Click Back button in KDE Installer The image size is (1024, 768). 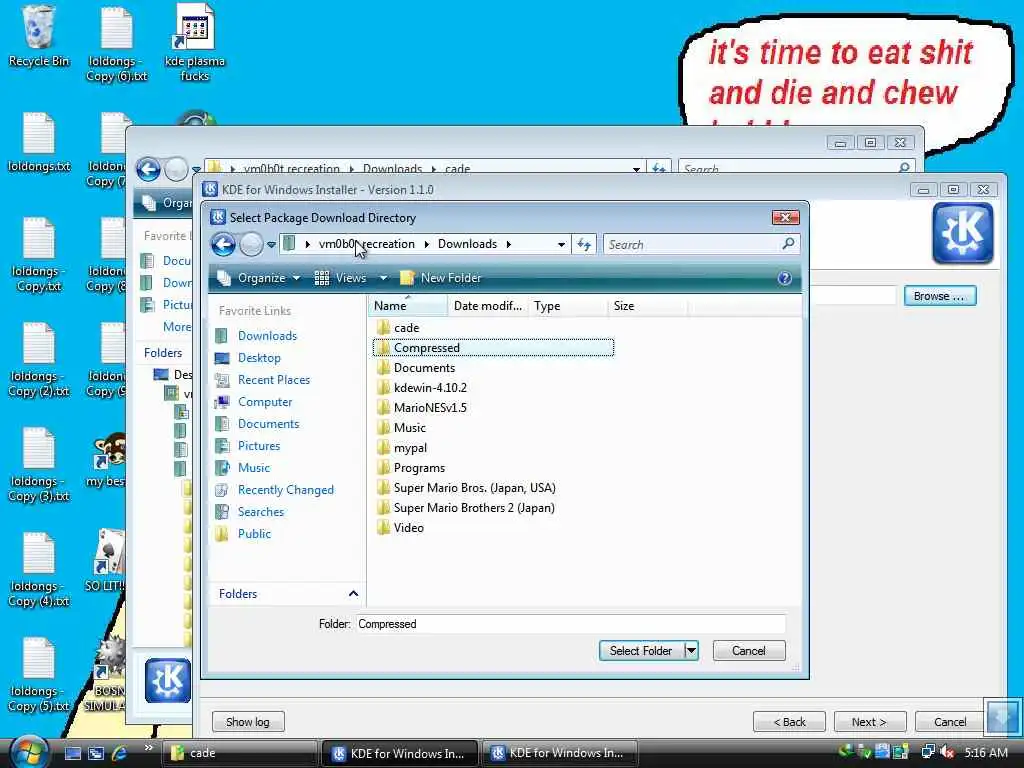pyautogui.click(x=789, y=722)
